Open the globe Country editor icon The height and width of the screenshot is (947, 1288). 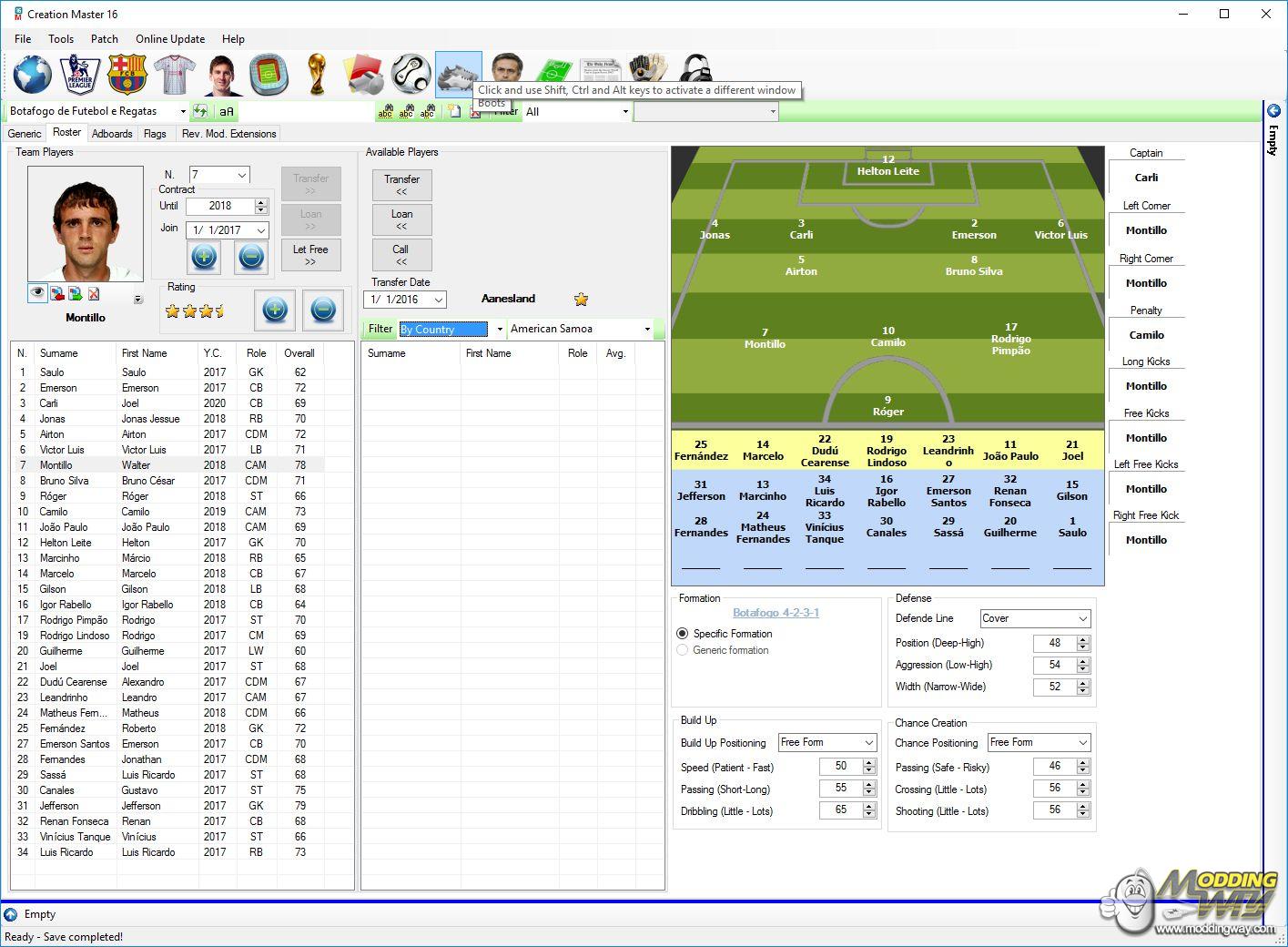click(x=32, y=75)
